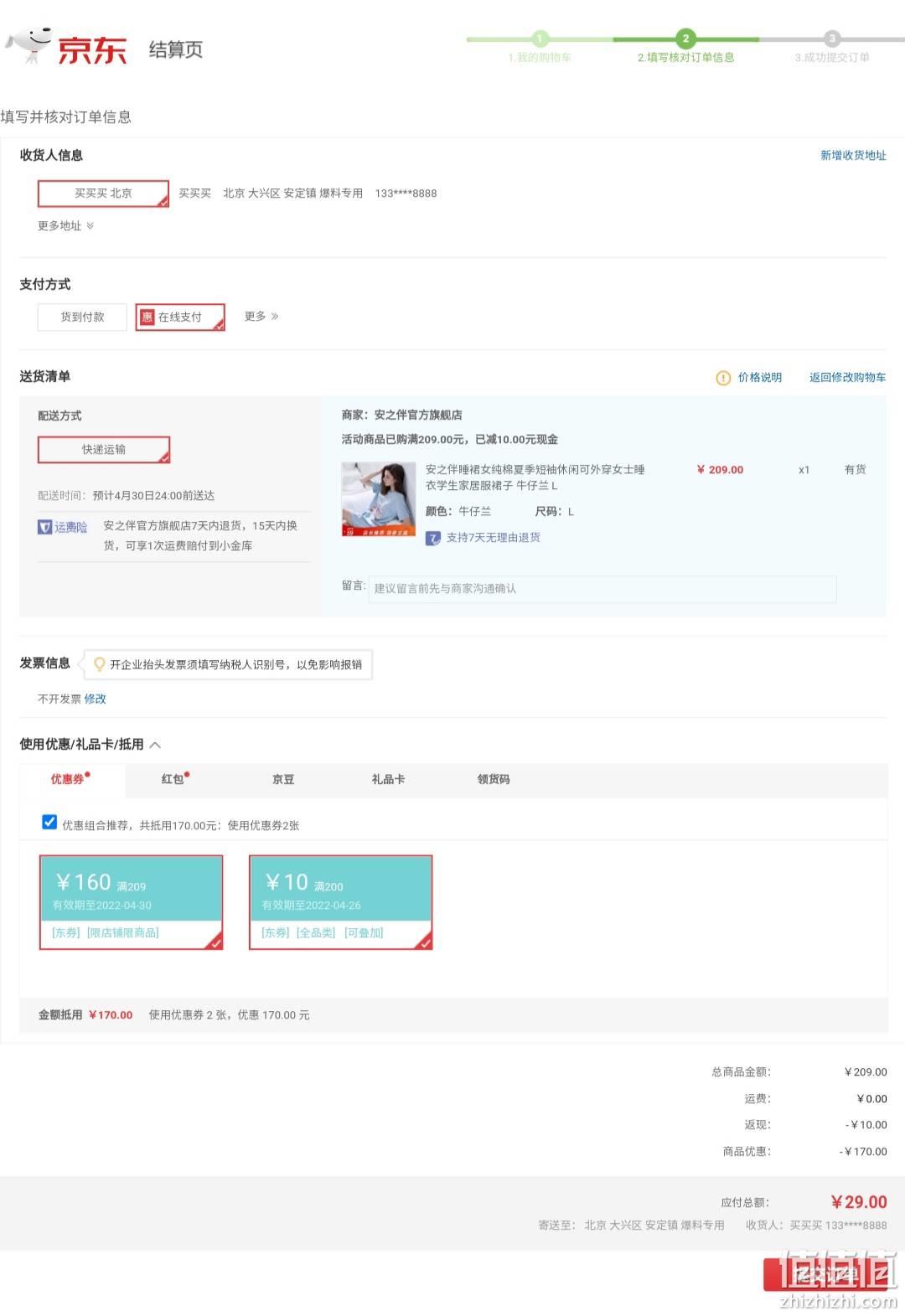The height and width of the screenshot is (1316, 905).
Task: Click 活动商品已购满209.00元 promotion text
Action: tap(450, 440)
